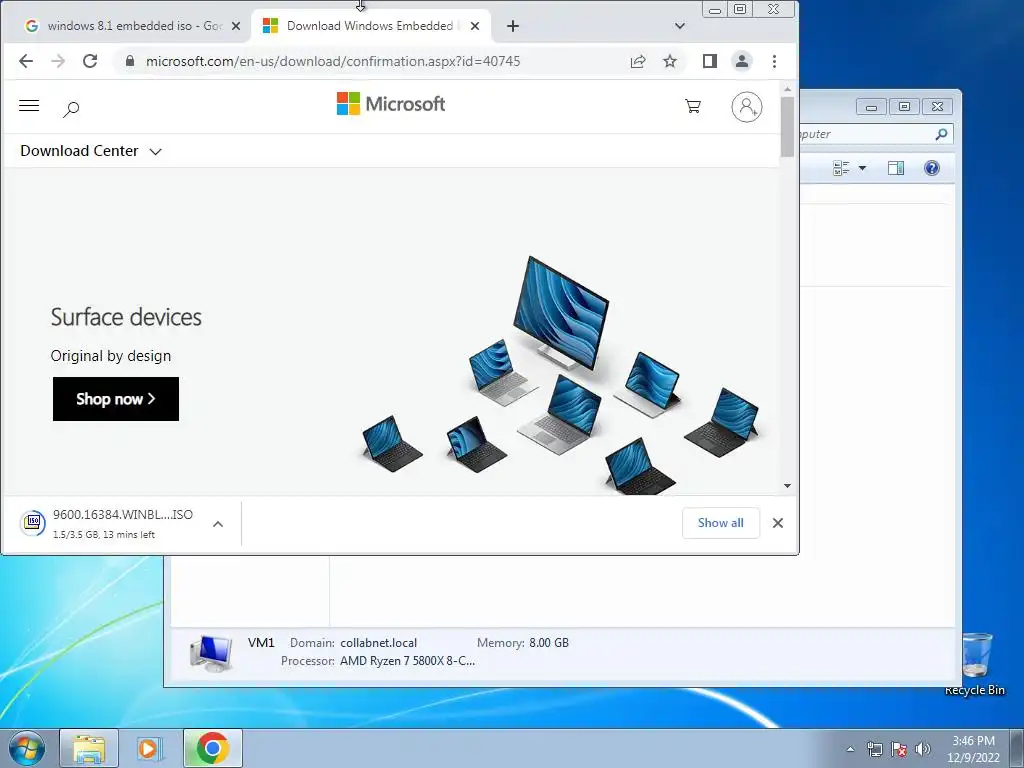Click the Explorer window search box
The width and height of the screenshot is (1024, 768).
(x=875, y=134)
